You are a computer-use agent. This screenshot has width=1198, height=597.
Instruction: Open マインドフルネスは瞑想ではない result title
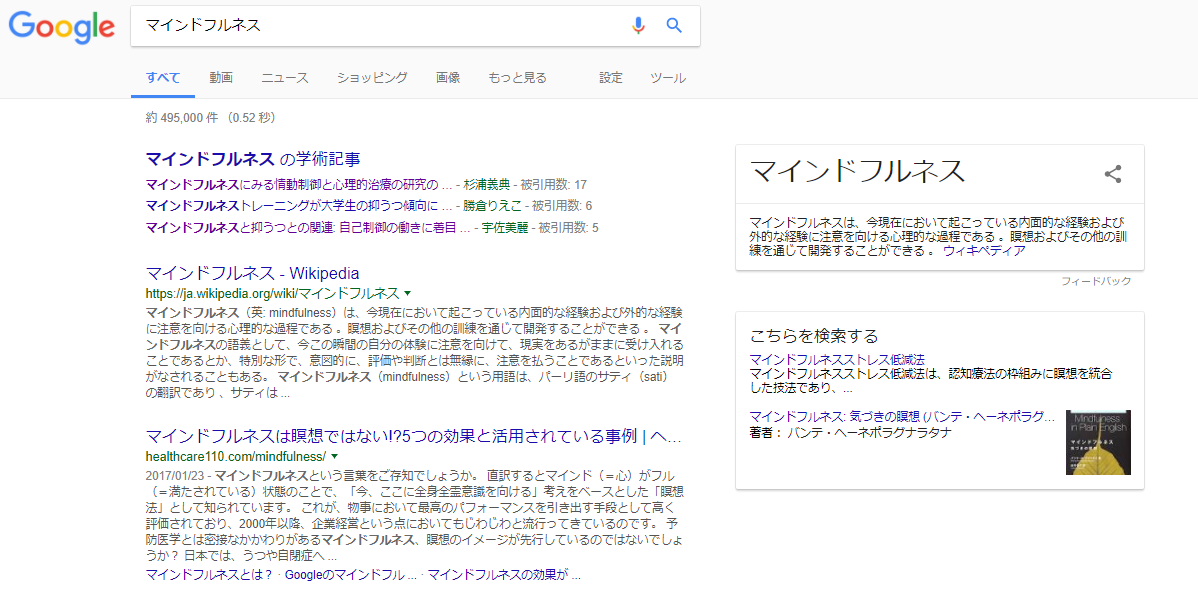click(413, 436)
